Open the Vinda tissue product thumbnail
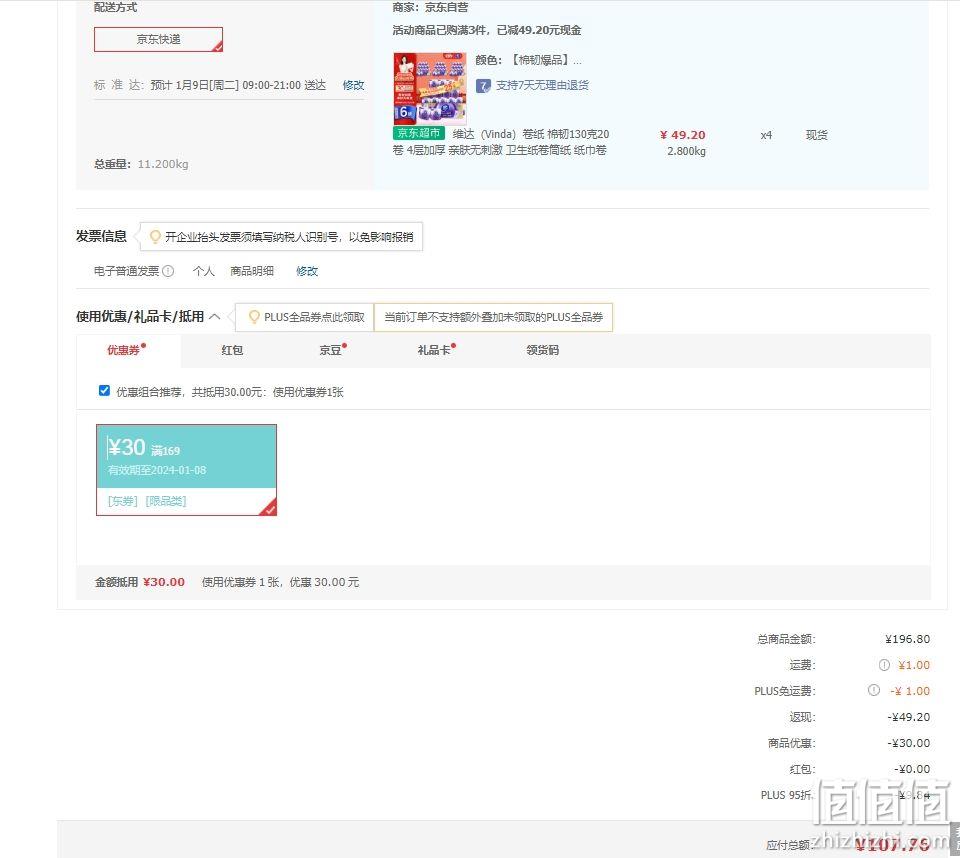The image size is (960, 858). point(430,89)
